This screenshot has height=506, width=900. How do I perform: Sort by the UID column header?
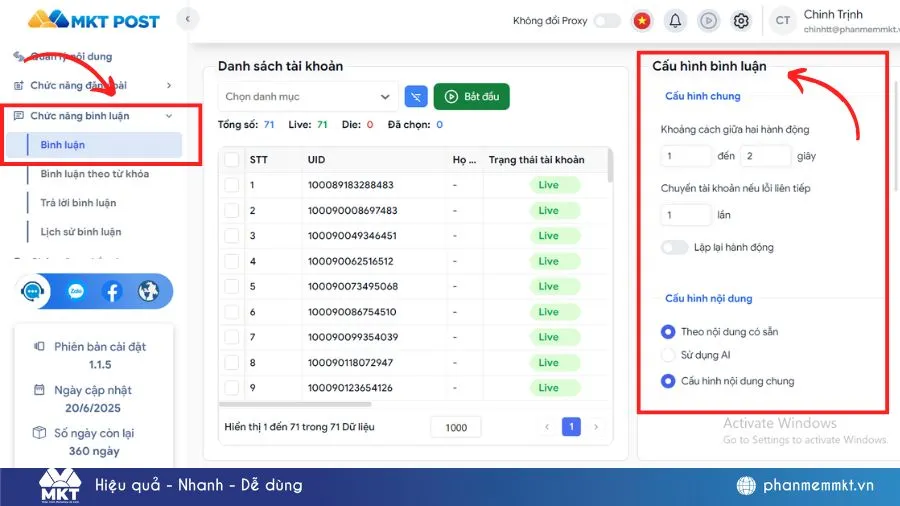pyautogui.click(x=316, y=159)
